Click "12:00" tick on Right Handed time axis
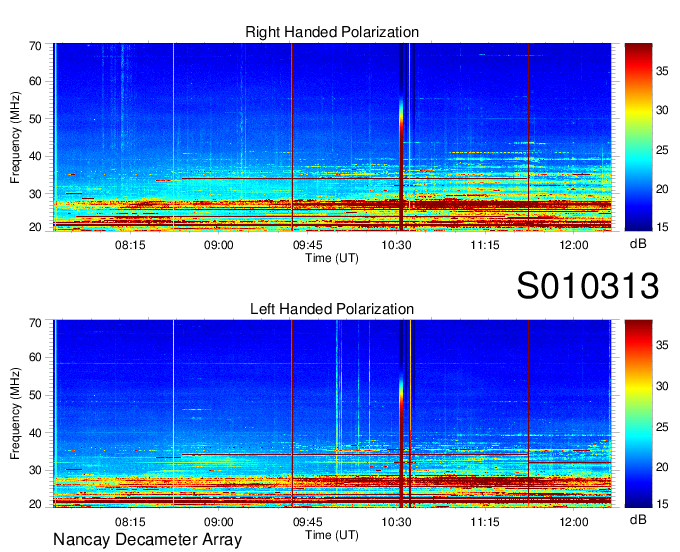The image size is (680, 552). pyautogui.click(x=574, y=245)
